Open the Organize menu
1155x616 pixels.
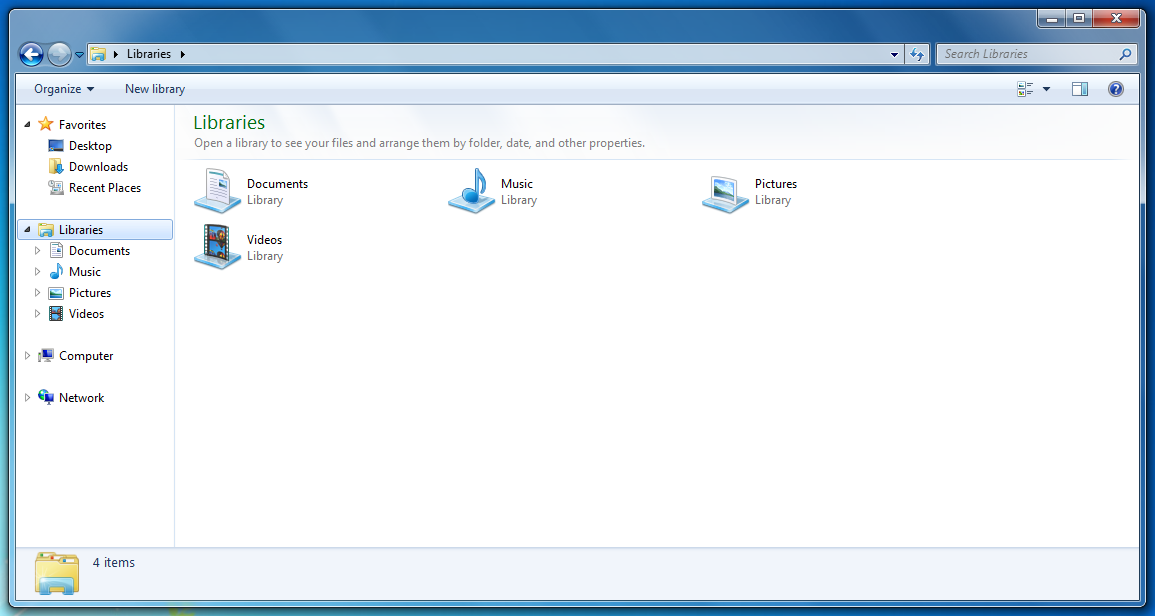coord(64,89)
